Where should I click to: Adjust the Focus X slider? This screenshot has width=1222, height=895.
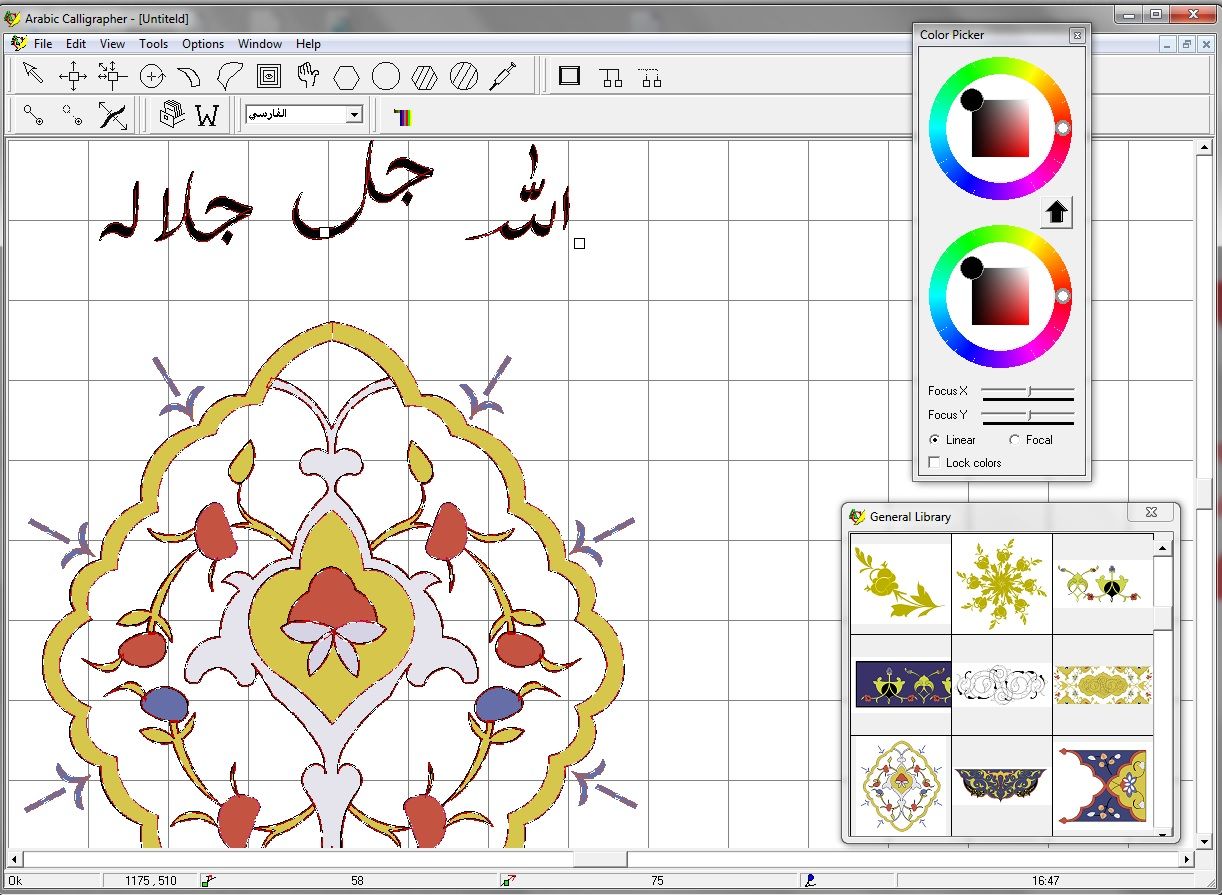coord(1028,391)
